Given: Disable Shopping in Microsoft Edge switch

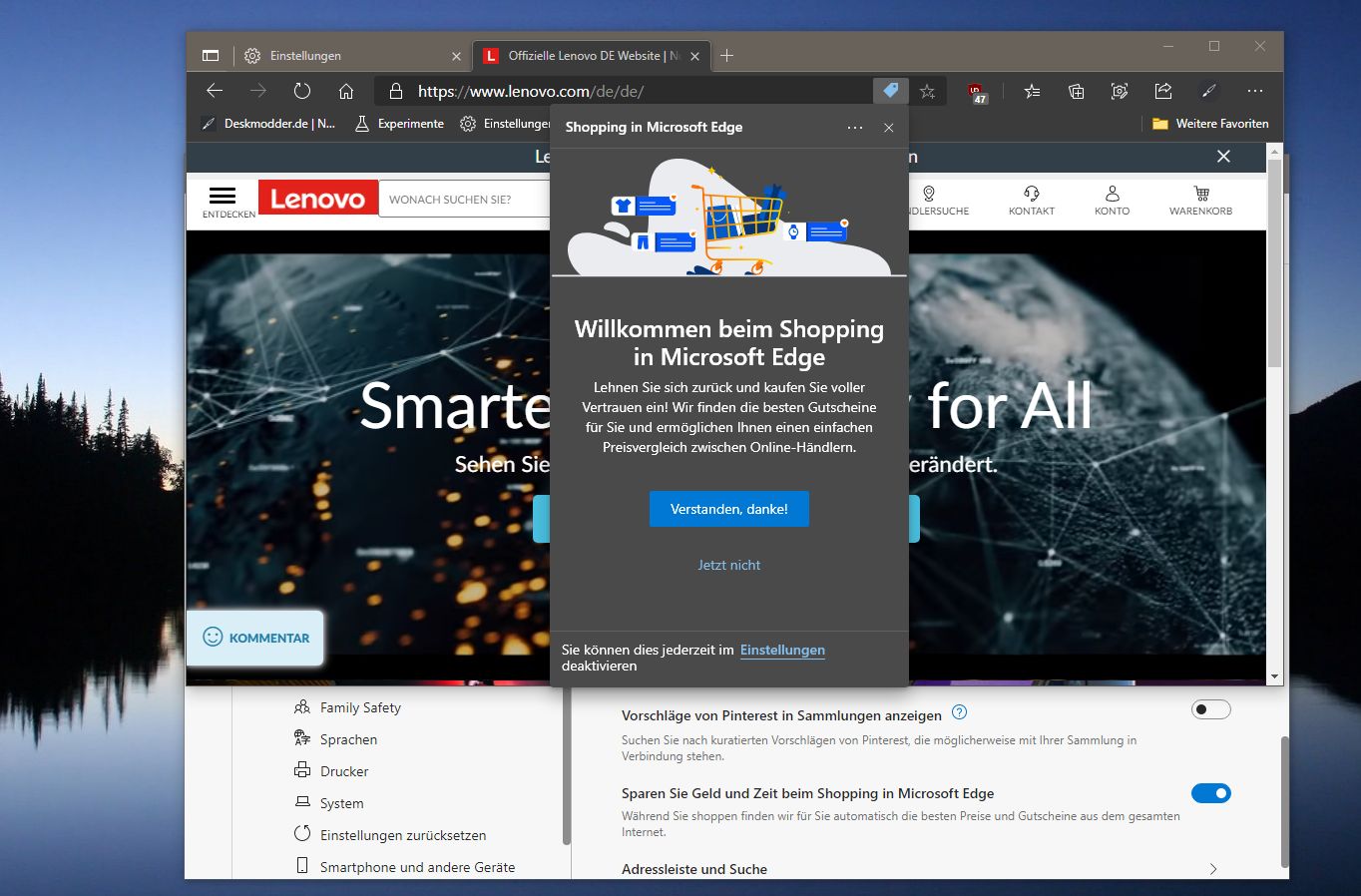Looking at the screenshot, I should (1210, 793).
